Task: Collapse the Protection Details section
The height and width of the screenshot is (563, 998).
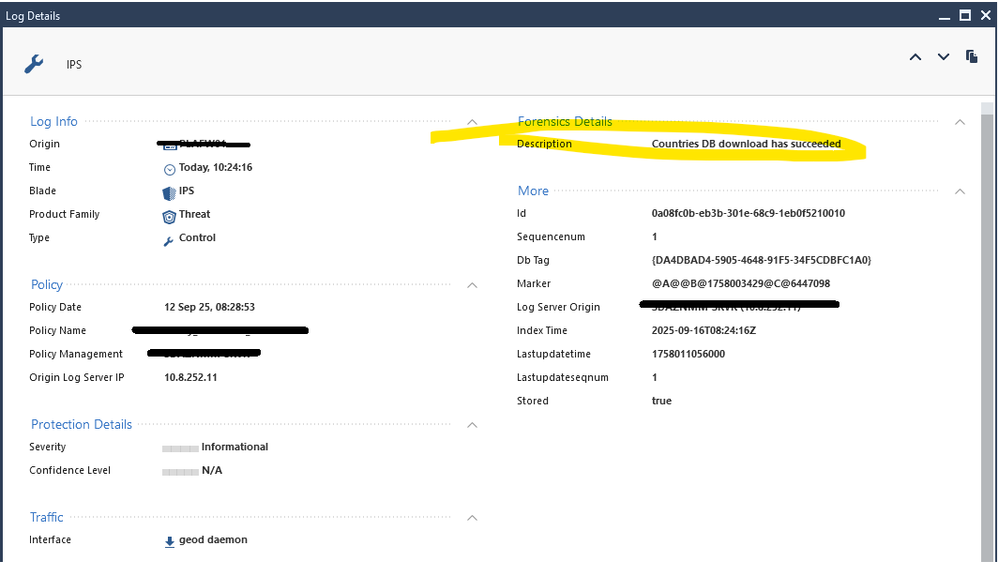Action: pos(473,425)
